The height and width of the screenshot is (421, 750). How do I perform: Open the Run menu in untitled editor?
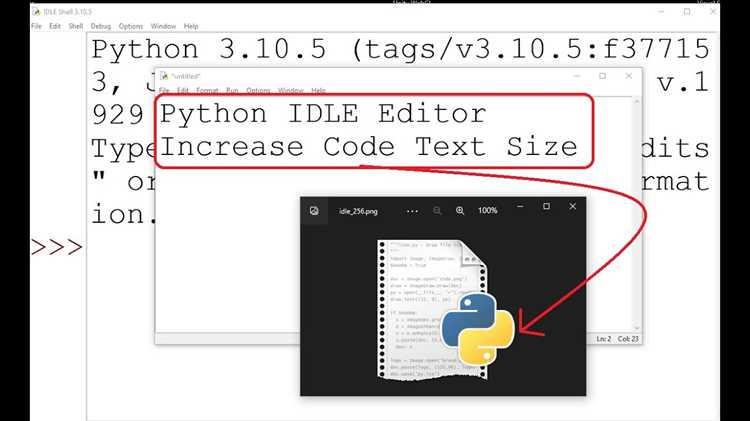pos(232,90)
